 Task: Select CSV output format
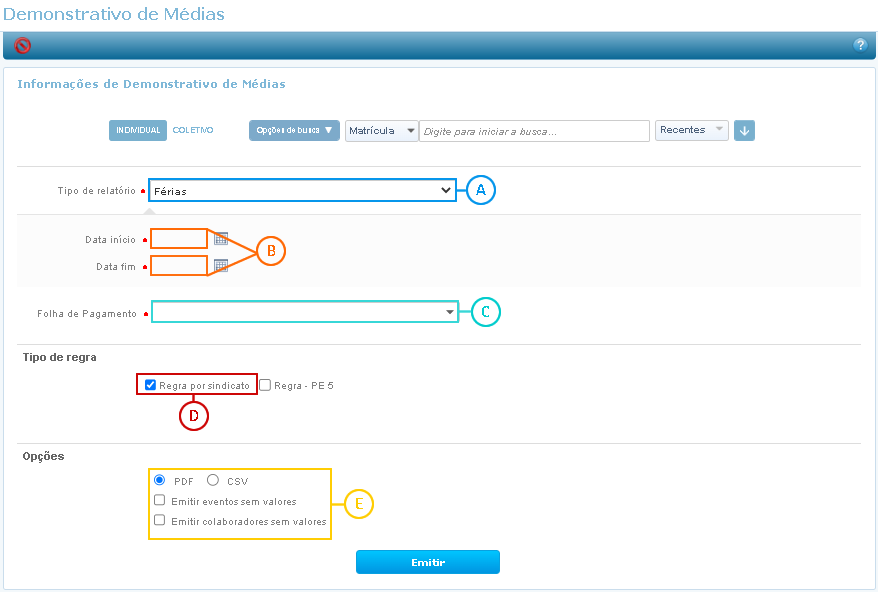click(213, 481)
